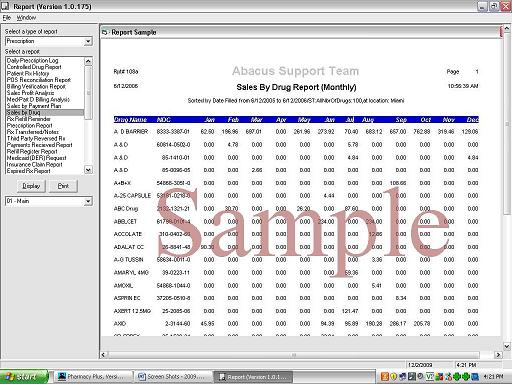
Task: Click the Report Sample window icon
Action: pyautogui.click(x=105, y=32)
